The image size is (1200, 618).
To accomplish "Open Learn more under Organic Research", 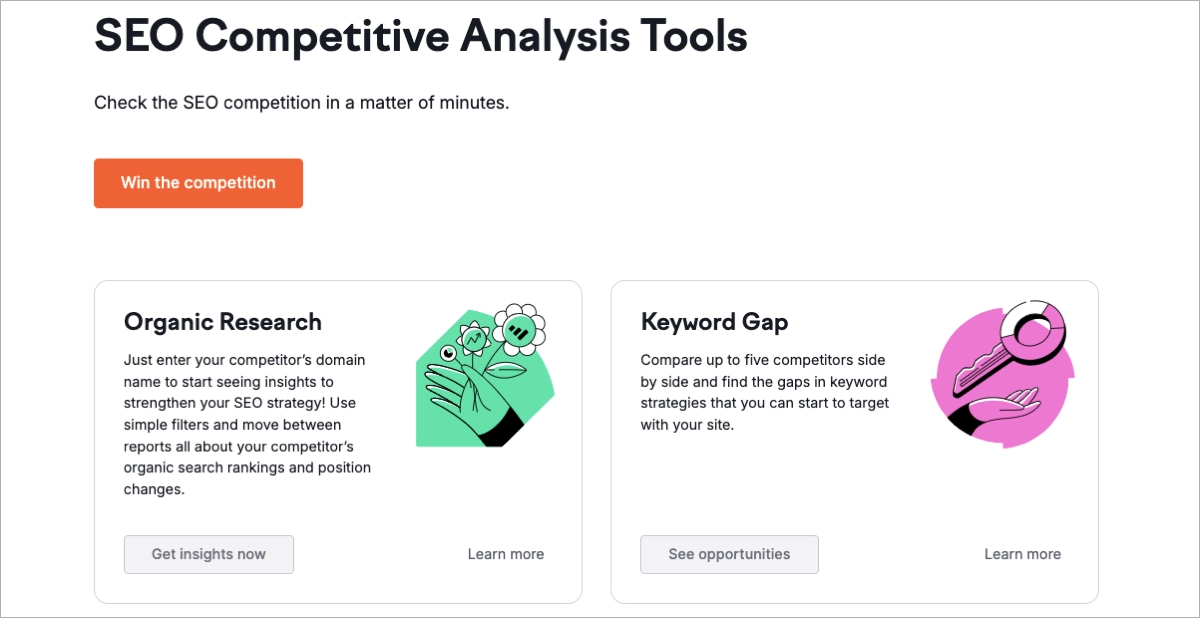I will pos(506,553).
